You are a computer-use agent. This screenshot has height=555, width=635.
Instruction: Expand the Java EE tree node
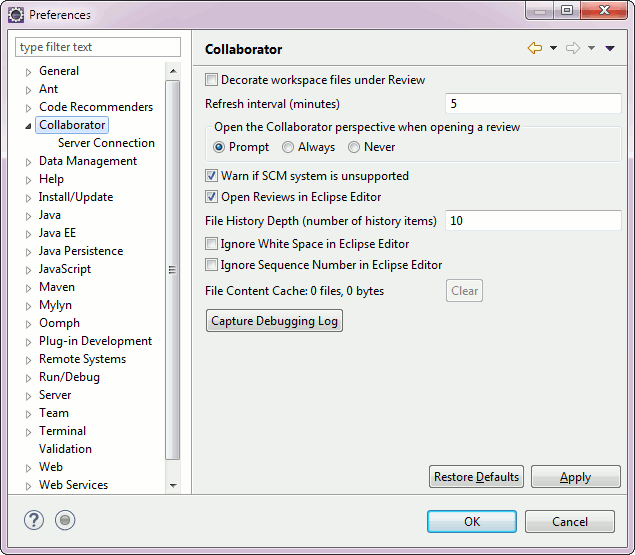coord(28,233)
